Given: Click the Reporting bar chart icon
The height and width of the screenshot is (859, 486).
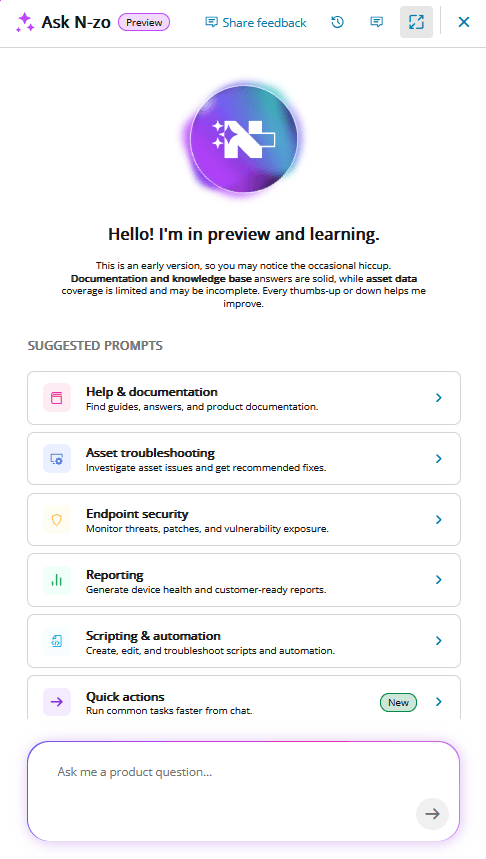Looking at the screenshot, I should pyautogui.click(x=57, y=580).
